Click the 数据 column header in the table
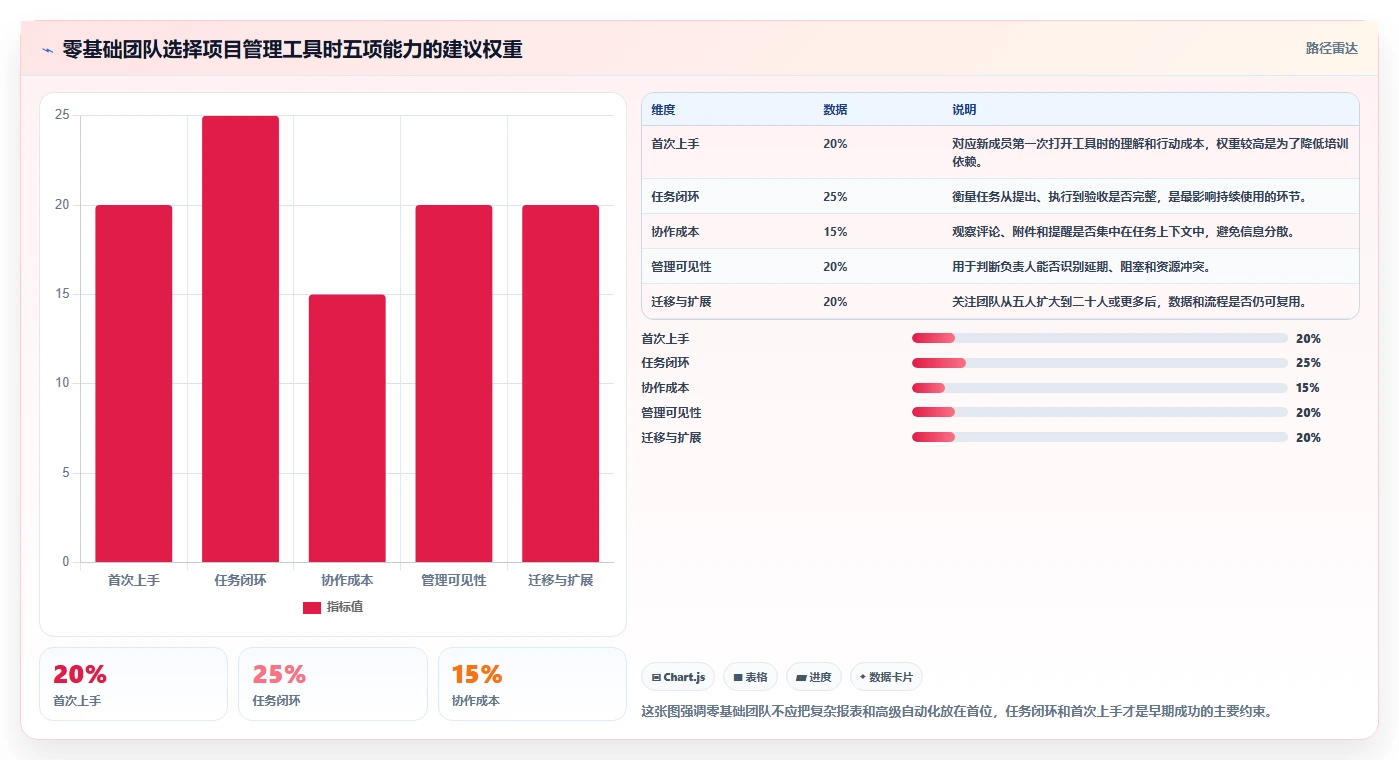1399x760 pixels. [835, 109]
